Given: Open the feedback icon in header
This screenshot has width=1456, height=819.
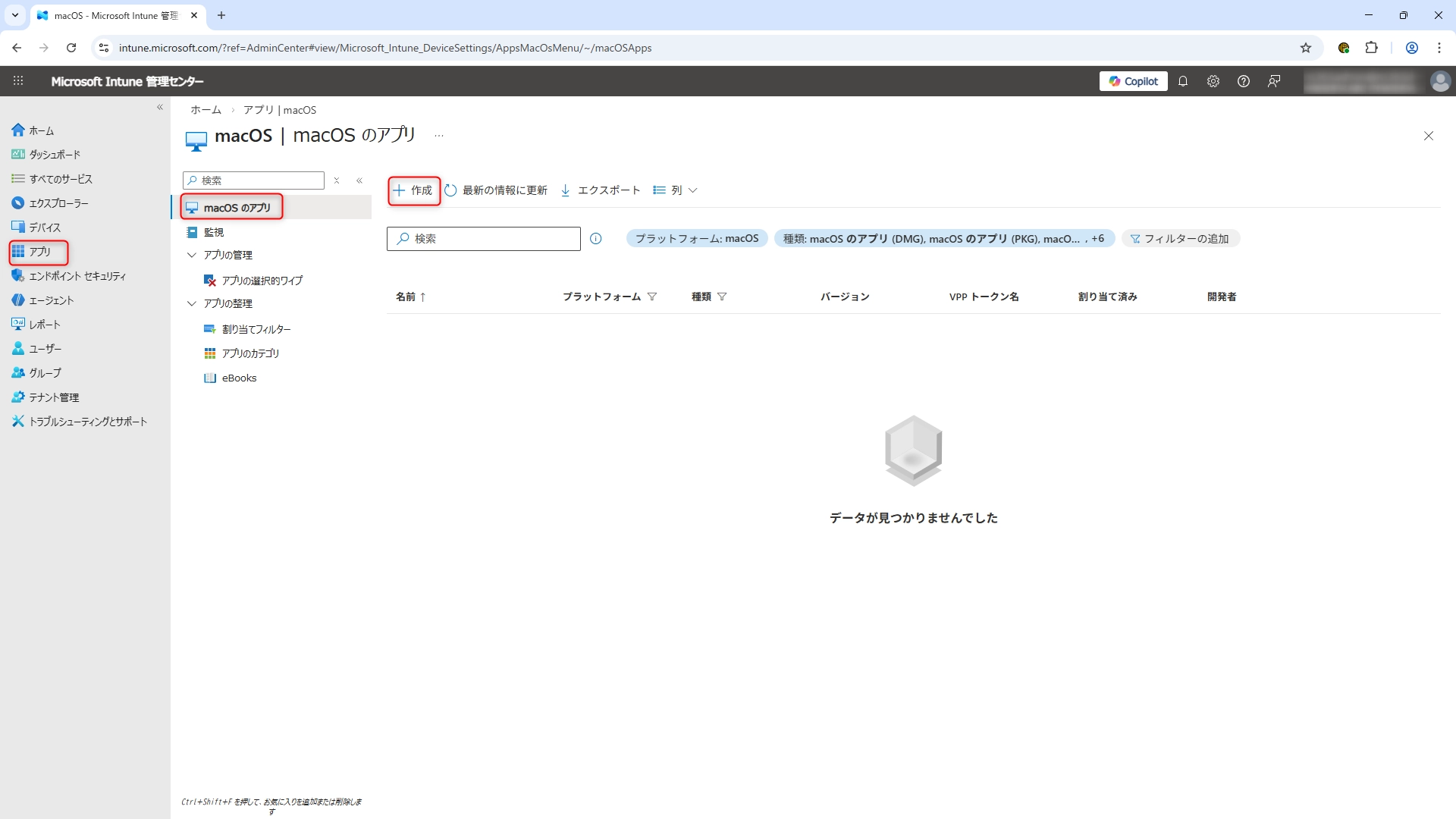Looking at the screenshot, I should pos(1274,81).
